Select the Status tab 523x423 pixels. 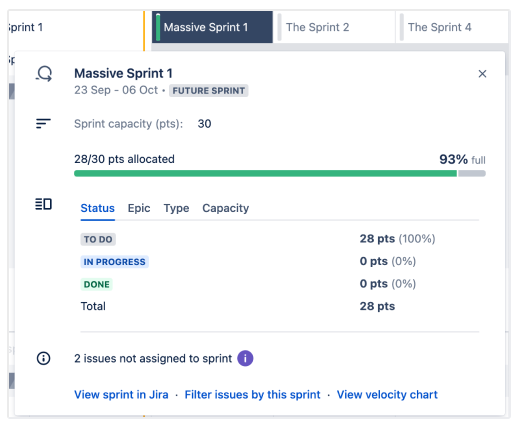point(97,208)
